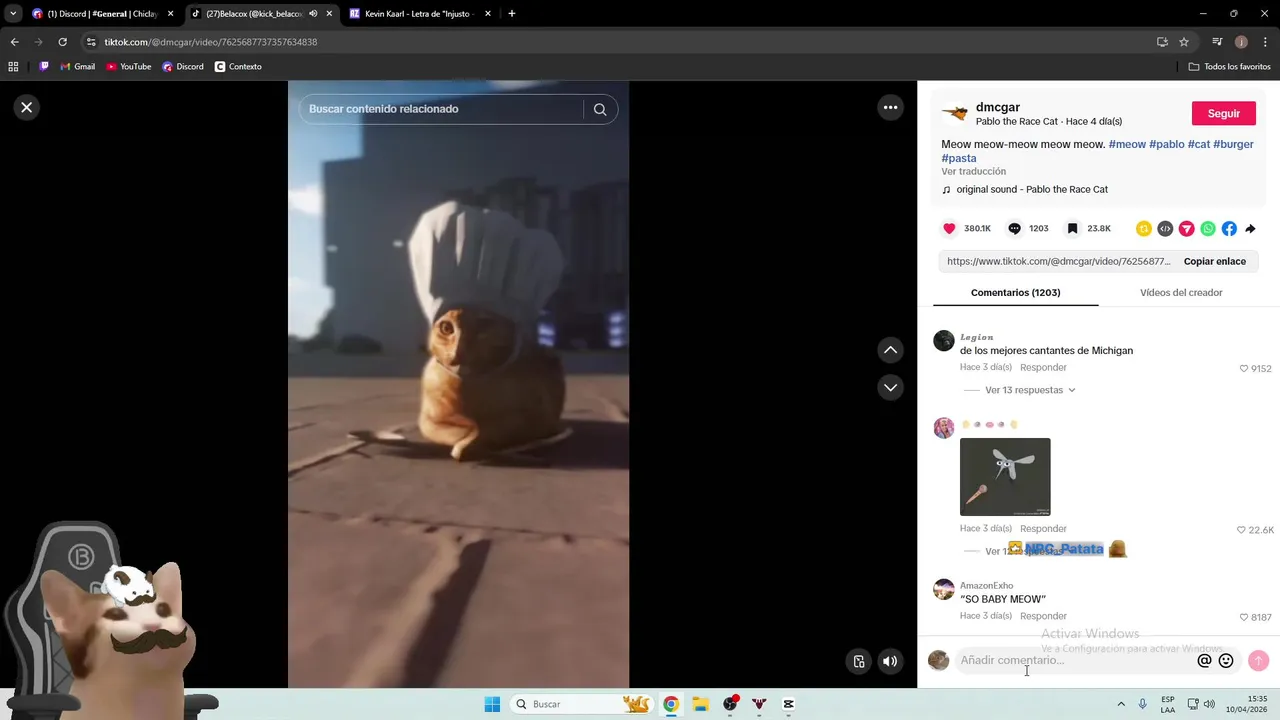
Task: Open the Contexto bookmark
Action: [x=238, y=67]
